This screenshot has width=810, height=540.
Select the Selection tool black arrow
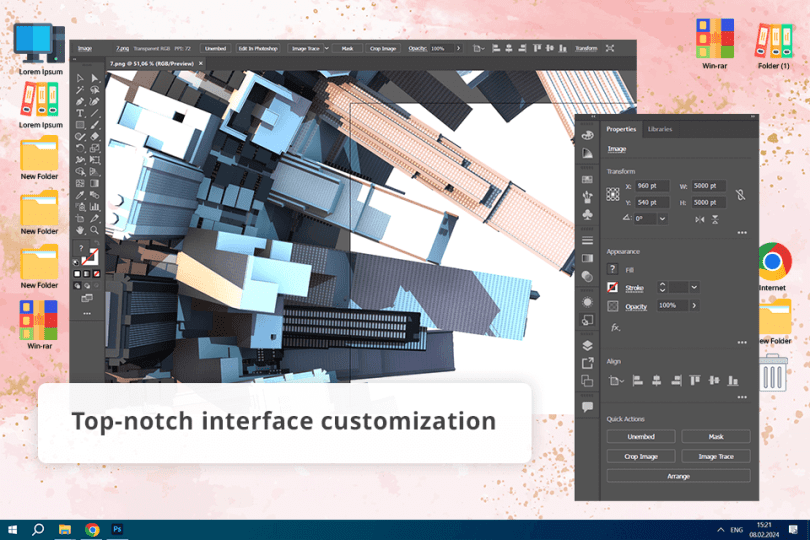click(80, 79)
